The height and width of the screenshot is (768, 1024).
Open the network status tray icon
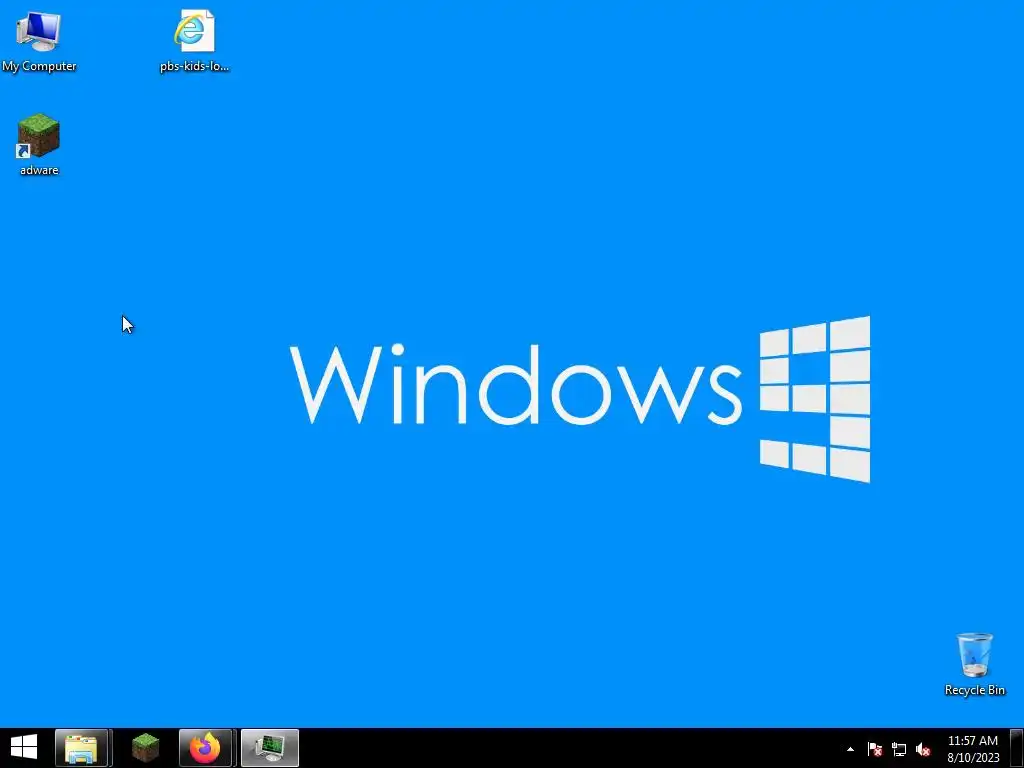[x=899, y=750]
